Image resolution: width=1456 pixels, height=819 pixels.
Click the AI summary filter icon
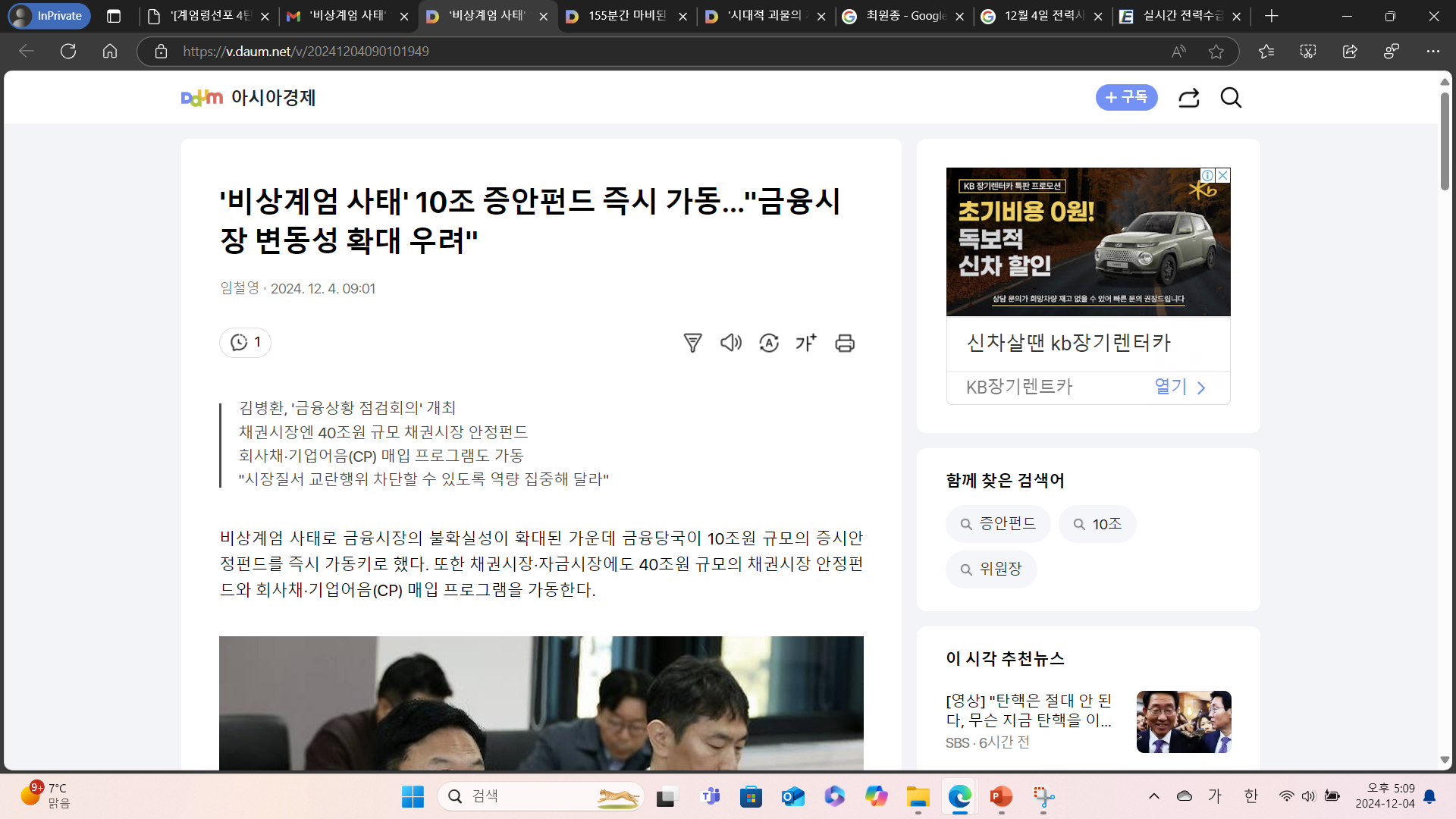pos(692,343)
